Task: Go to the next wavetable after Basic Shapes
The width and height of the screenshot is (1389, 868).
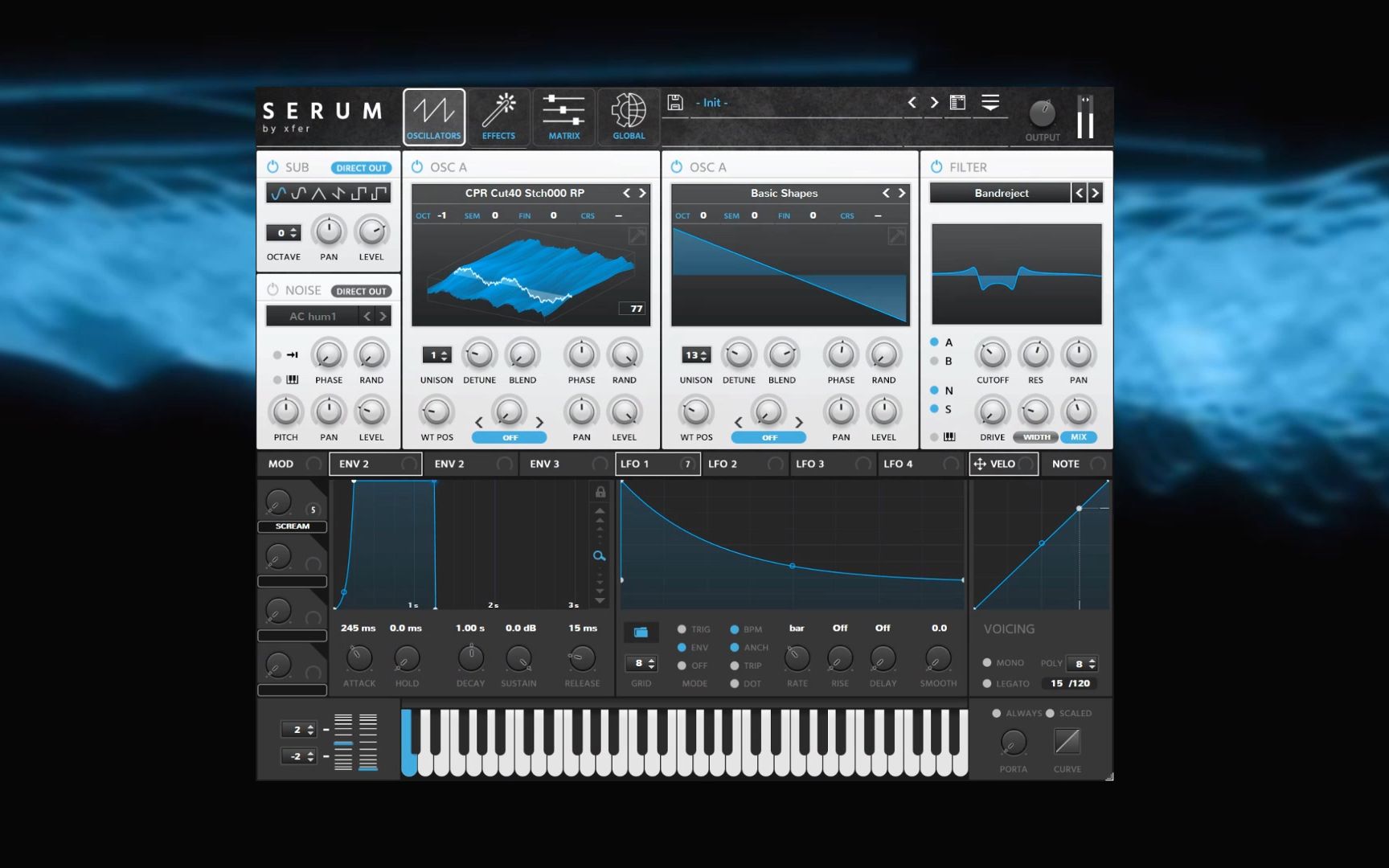Action: pyautogui.click(x=902, y=193)
